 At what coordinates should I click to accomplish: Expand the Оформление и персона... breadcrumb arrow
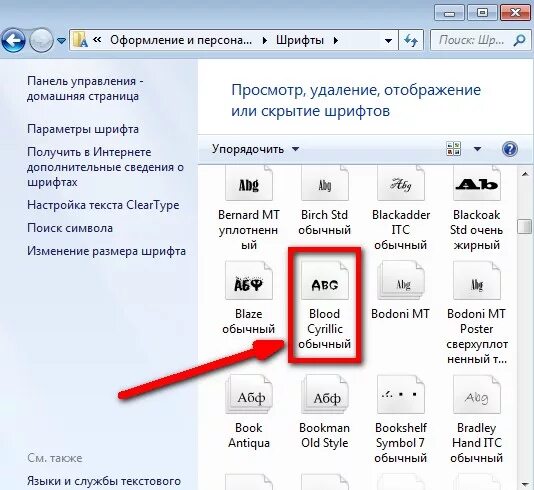click(x=265, y=41)
